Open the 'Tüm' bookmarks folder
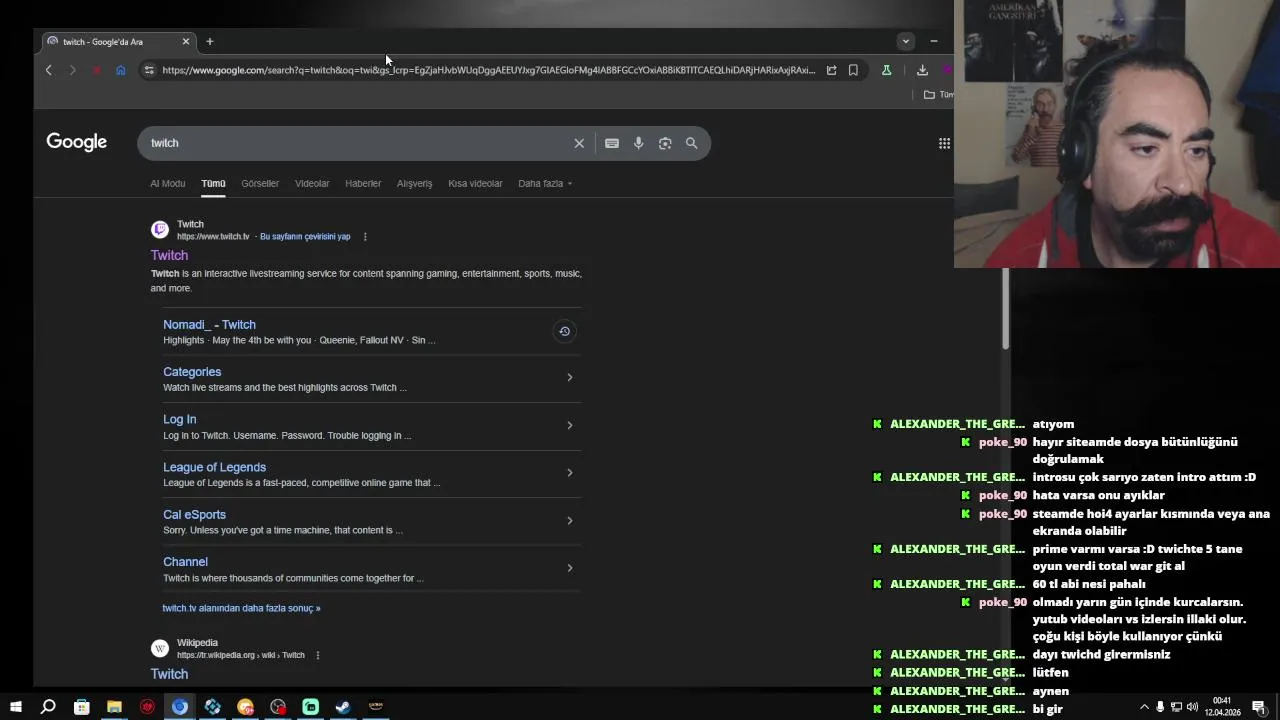Screen dimensions: 1280x720 click(x=938, y=95)
